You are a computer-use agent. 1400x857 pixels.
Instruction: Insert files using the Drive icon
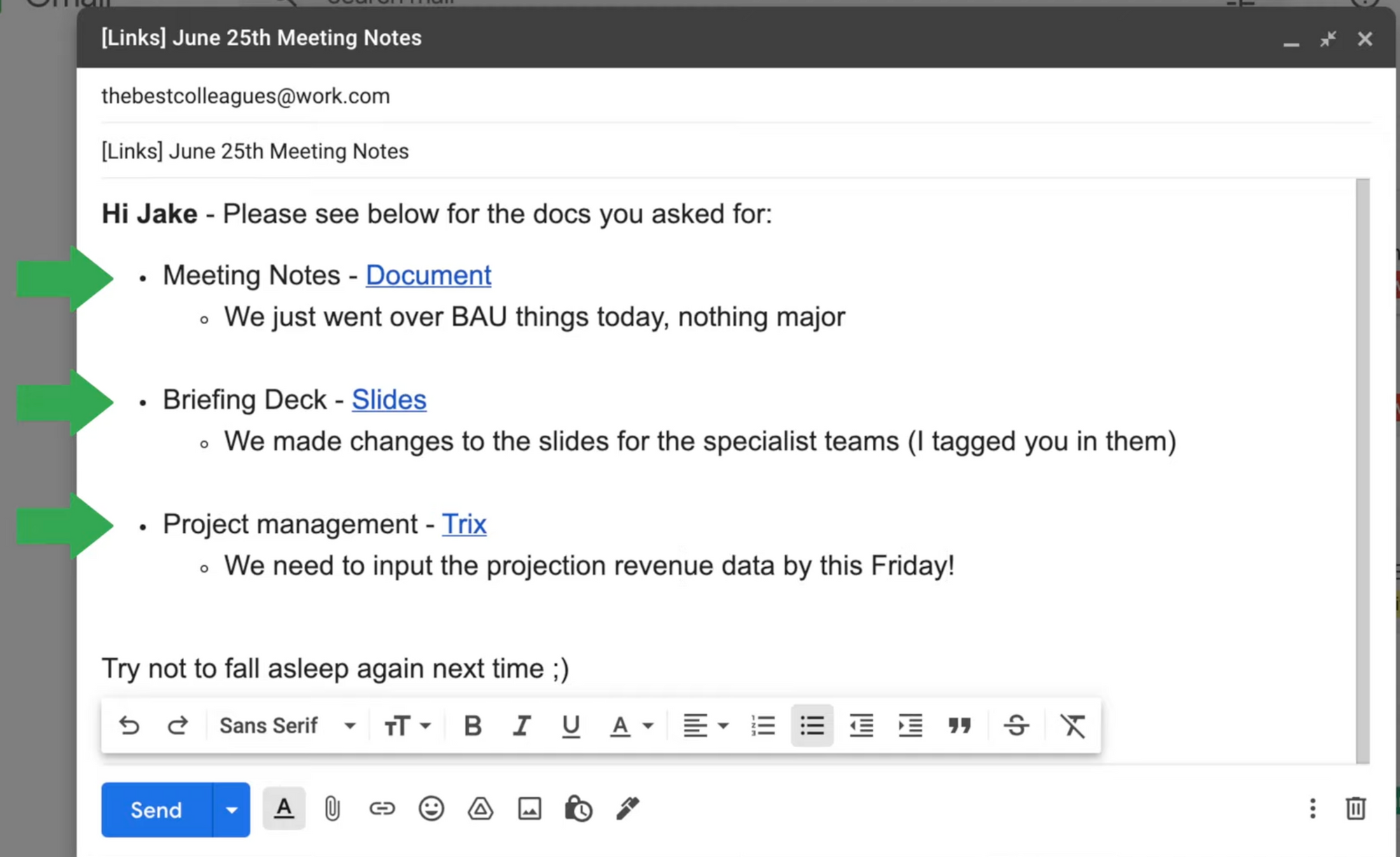[x=480, y=809]
